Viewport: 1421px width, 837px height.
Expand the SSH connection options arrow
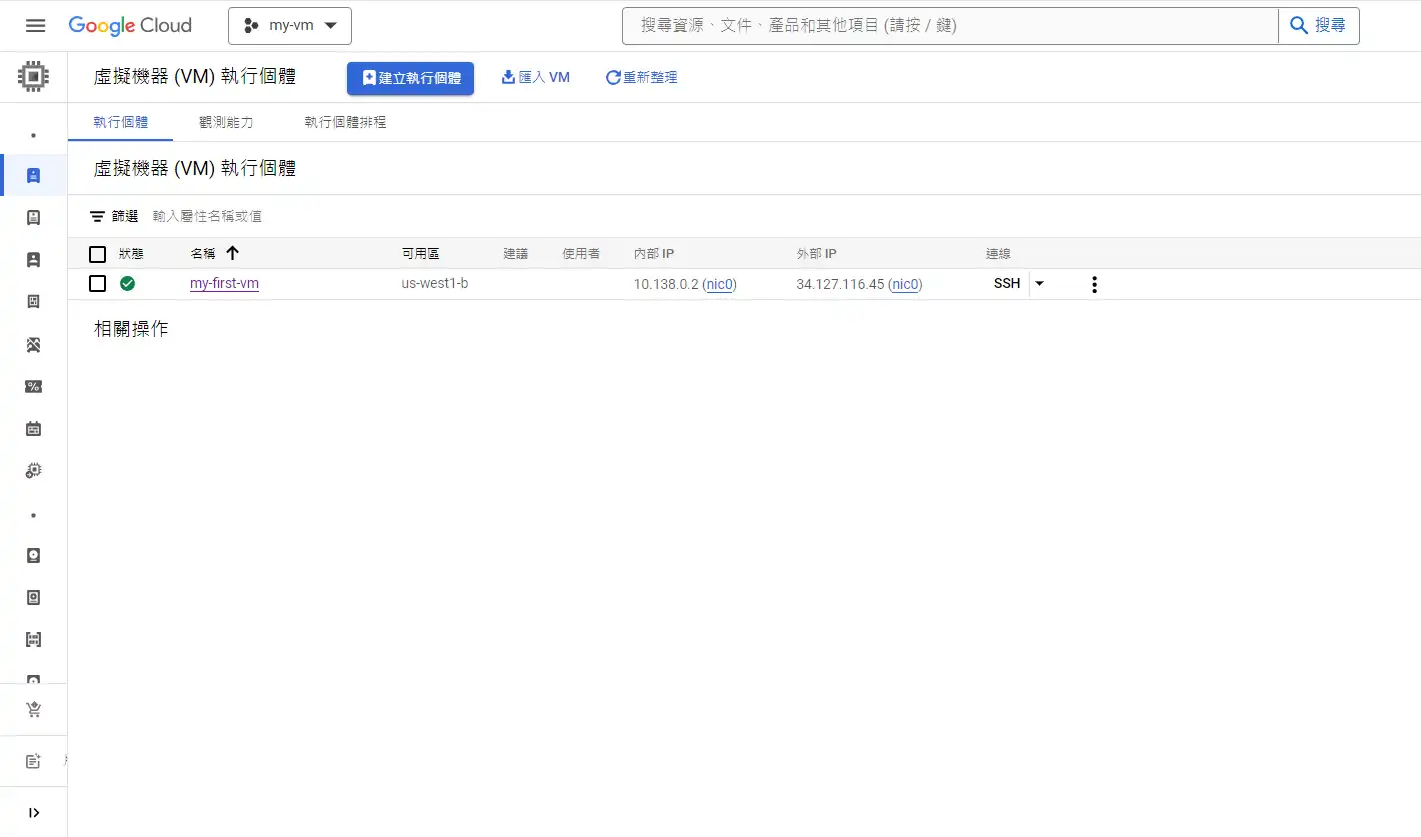click(x=1040, y=284)
